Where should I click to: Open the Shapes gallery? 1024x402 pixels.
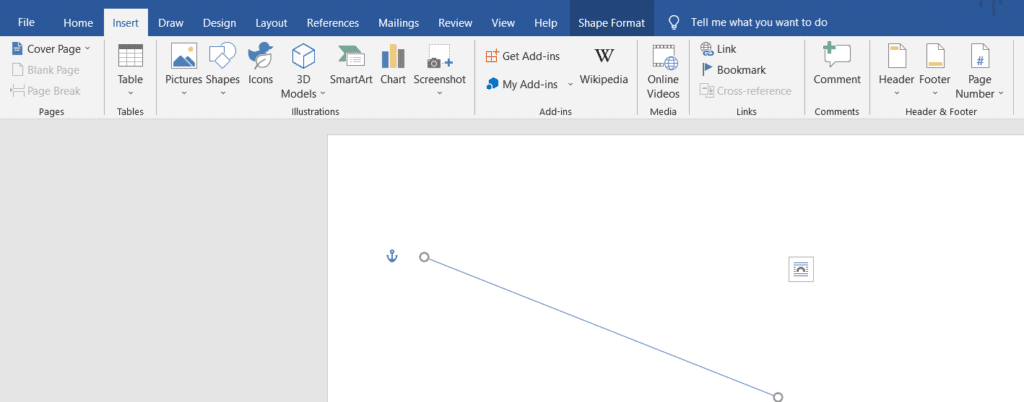222,66
